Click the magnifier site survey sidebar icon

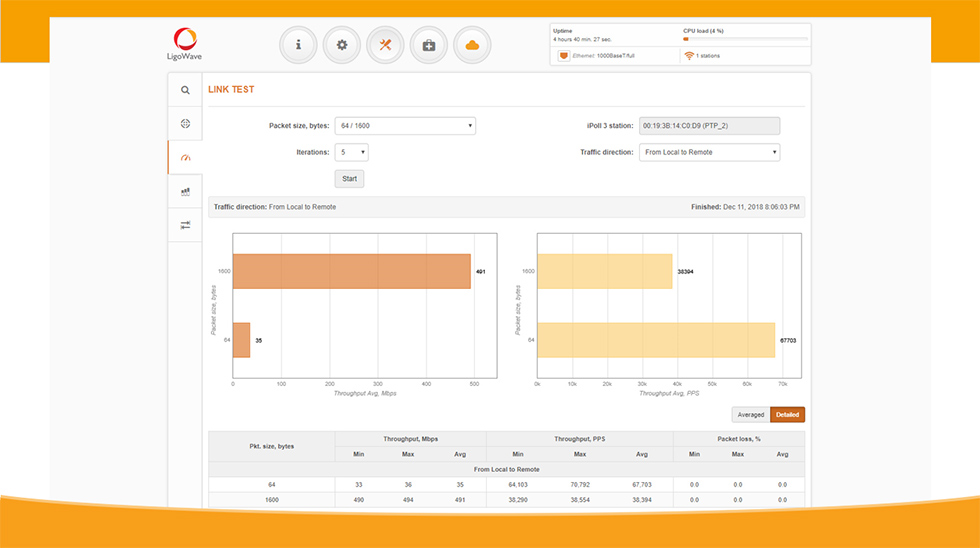click(x=185, y=90)
